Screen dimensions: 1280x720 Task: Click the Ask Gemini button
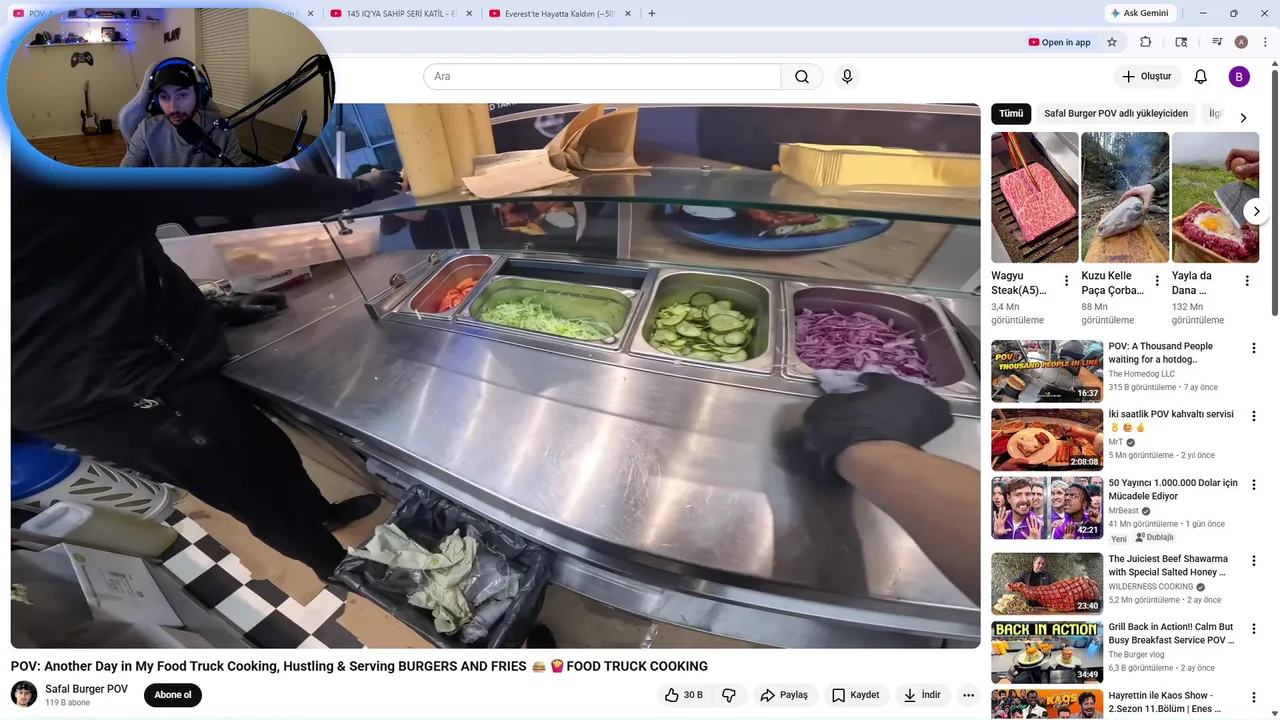pyautogui.click(x=1140, y=13)
